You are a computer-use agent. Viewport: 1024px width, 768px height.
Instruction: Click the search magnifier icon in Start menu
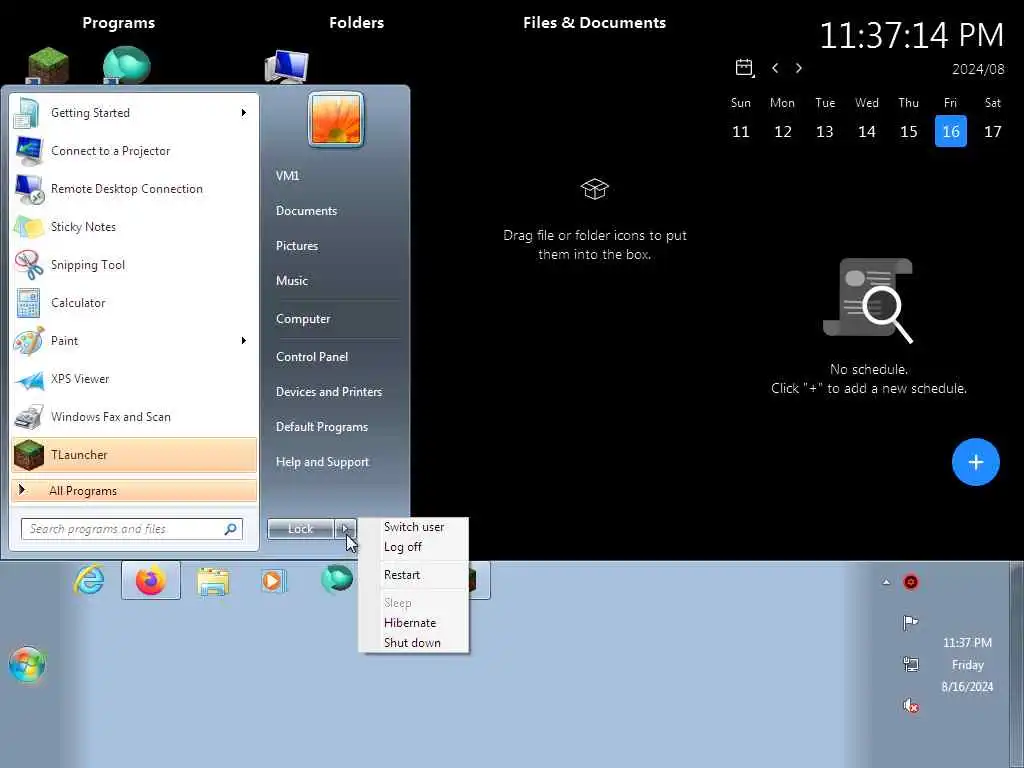(x=231, y=529)
